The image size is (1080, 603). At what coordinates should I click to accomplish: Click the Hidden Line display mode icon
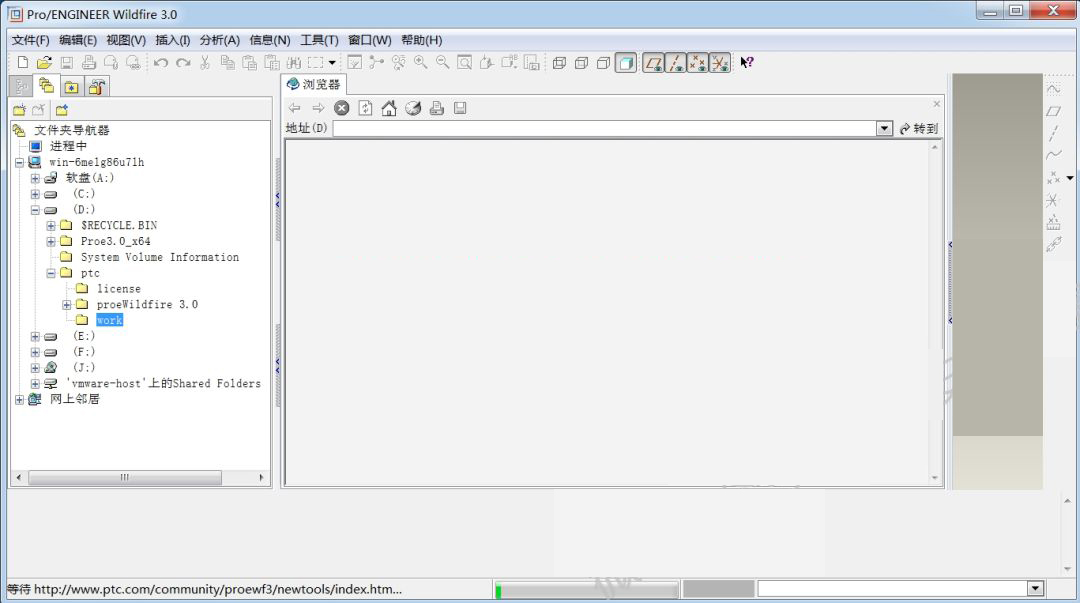581,63
